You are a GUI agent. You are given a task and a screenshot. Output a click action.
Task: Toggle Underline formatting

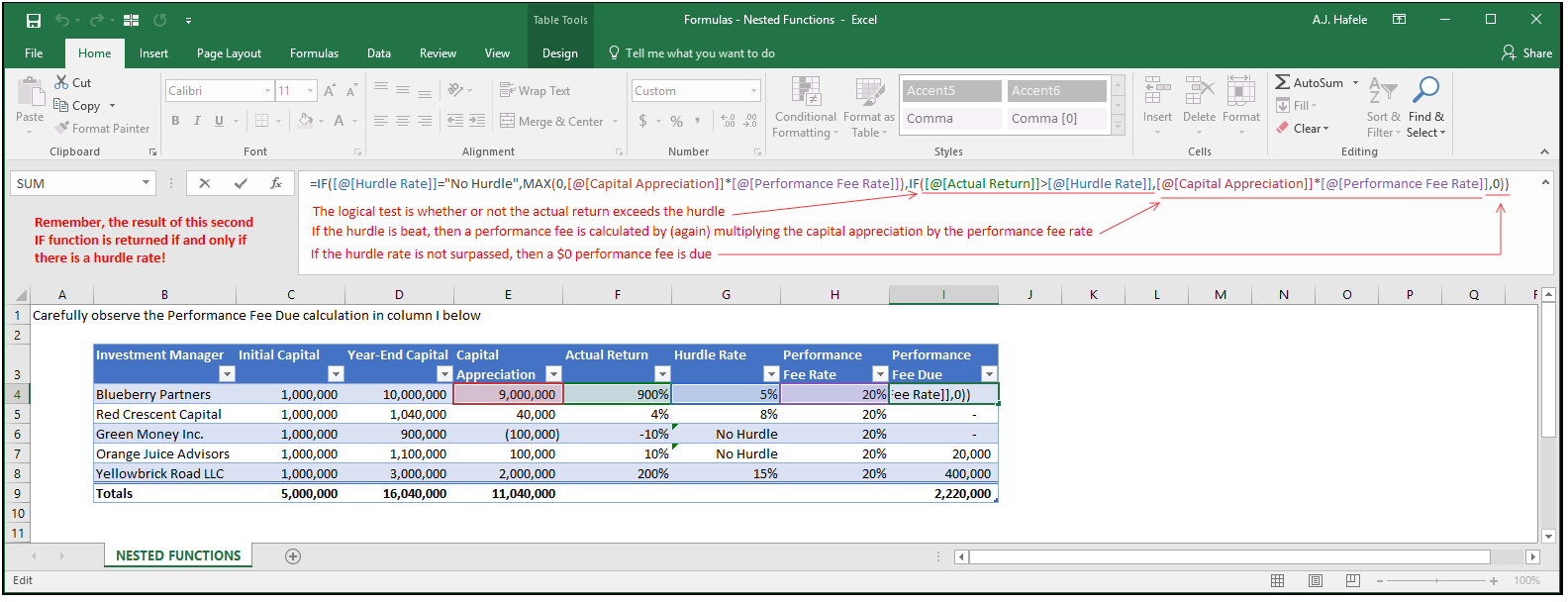click(x=219, y=121)
